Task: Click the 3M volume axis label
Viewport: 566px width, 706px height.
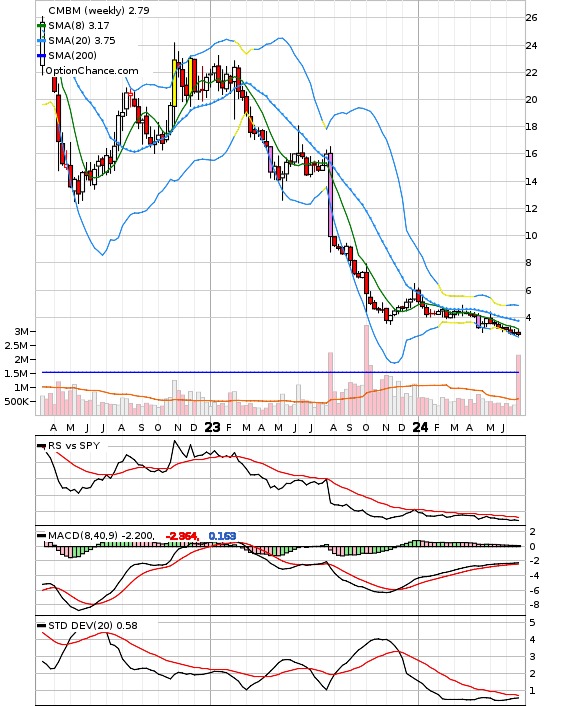Action: 21,332
